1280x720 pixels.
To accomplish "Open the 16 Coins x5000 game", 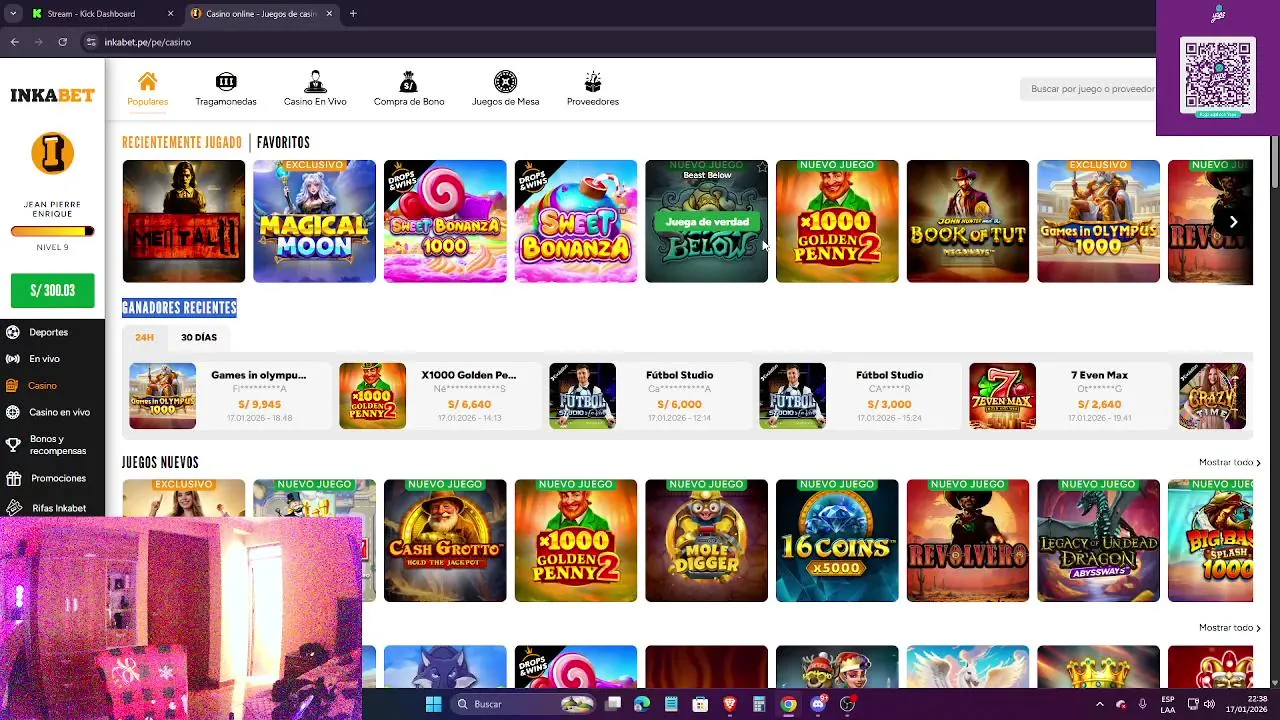I will click(x=837, y=541).
